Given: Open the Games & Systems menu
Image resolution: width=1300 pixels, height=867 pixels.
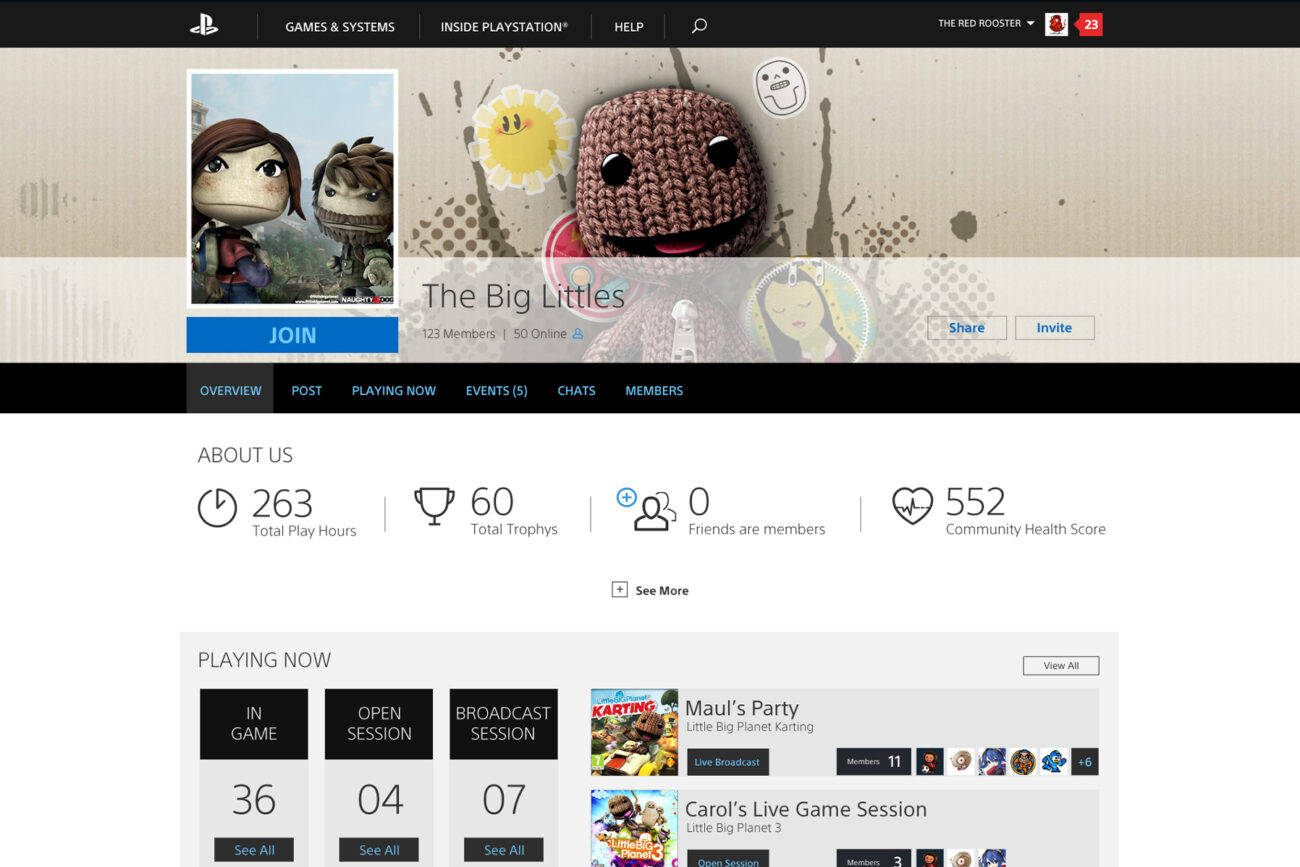Looking at the screenshot, I should 340,27.
